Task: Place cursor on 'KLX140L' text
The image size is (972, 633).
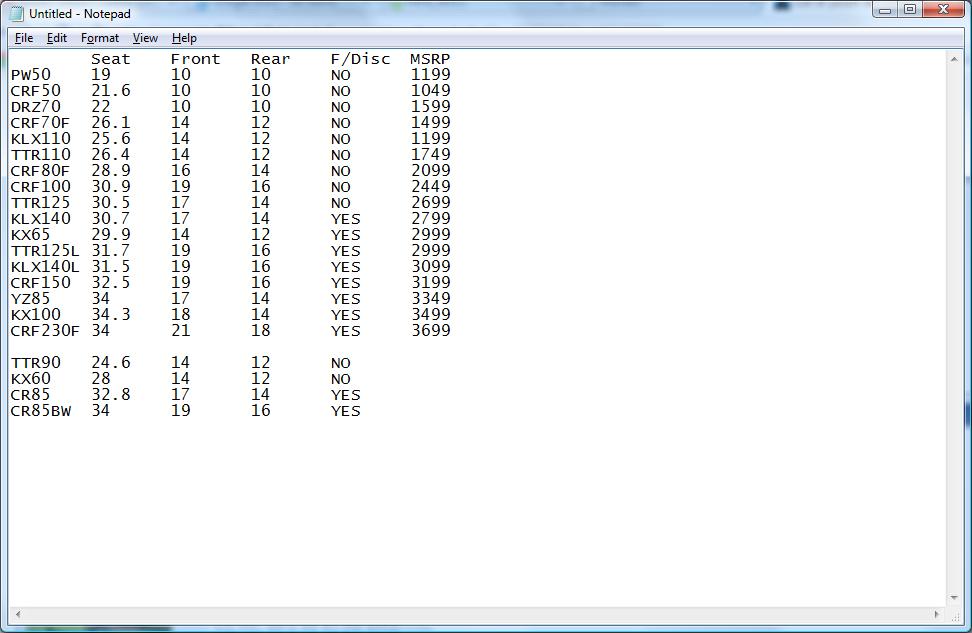Action: 45,267
